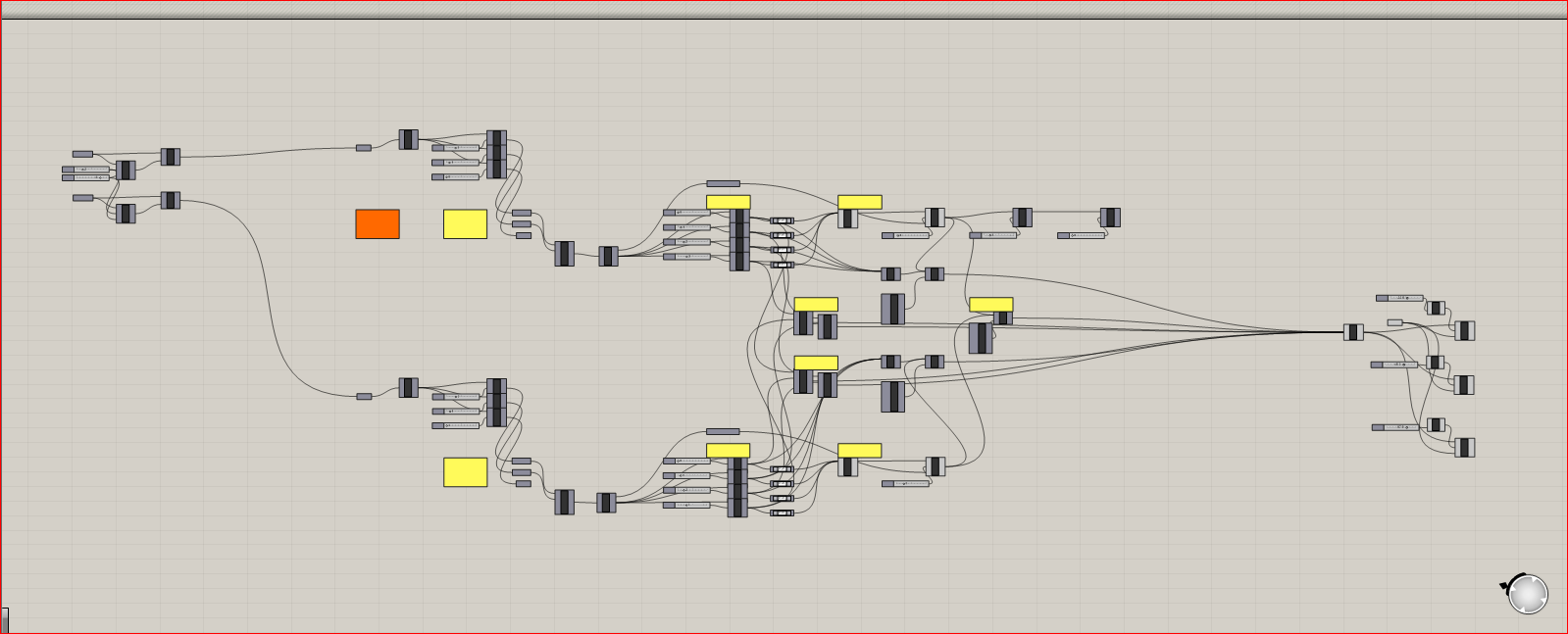Viewport: 1568px width, 634px height.
Task: Click the top white node right of the upper tall component
Action: point(782,220)
